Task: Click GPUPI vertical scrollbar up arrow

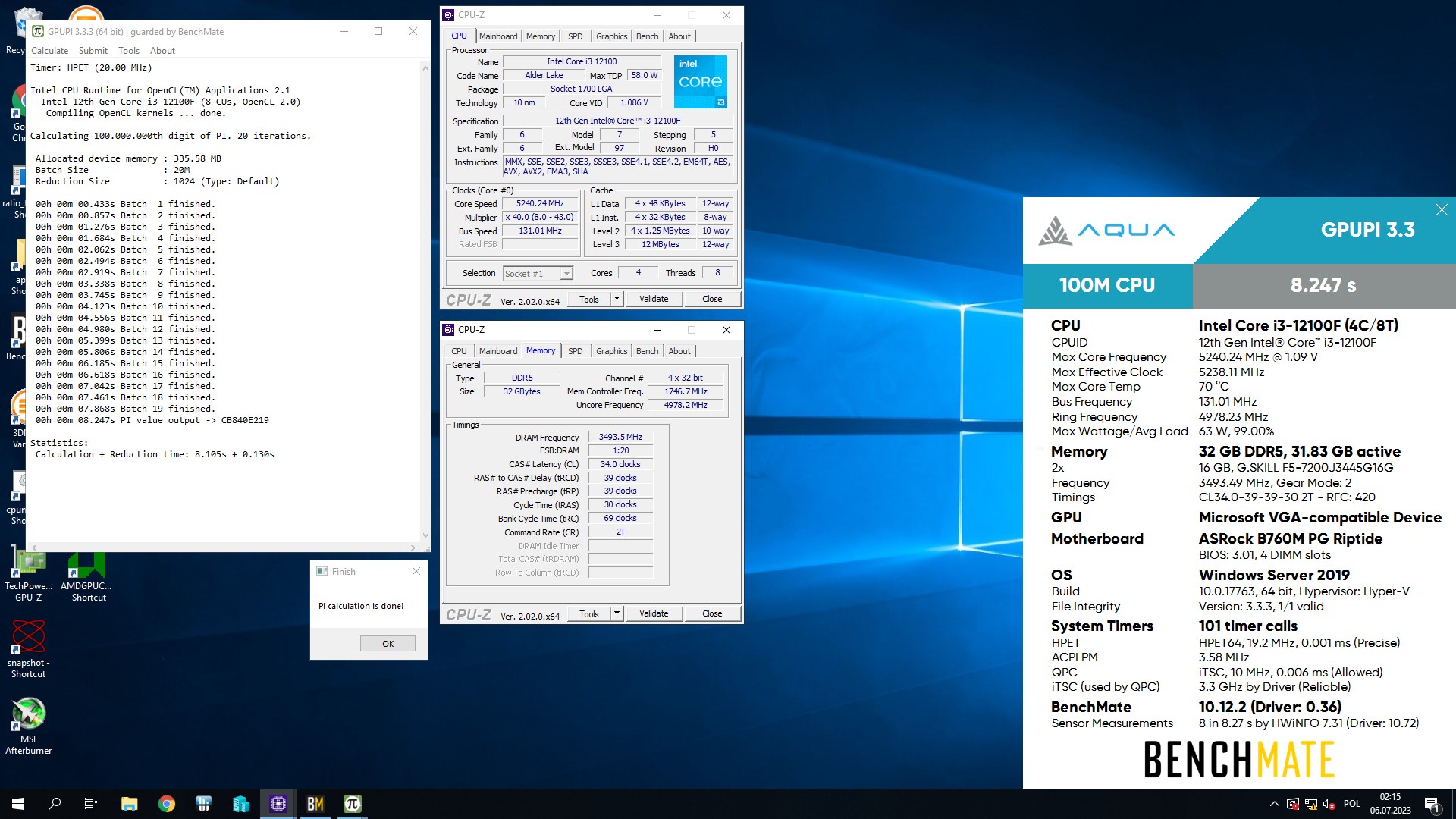Action: [x=425, y=67]
